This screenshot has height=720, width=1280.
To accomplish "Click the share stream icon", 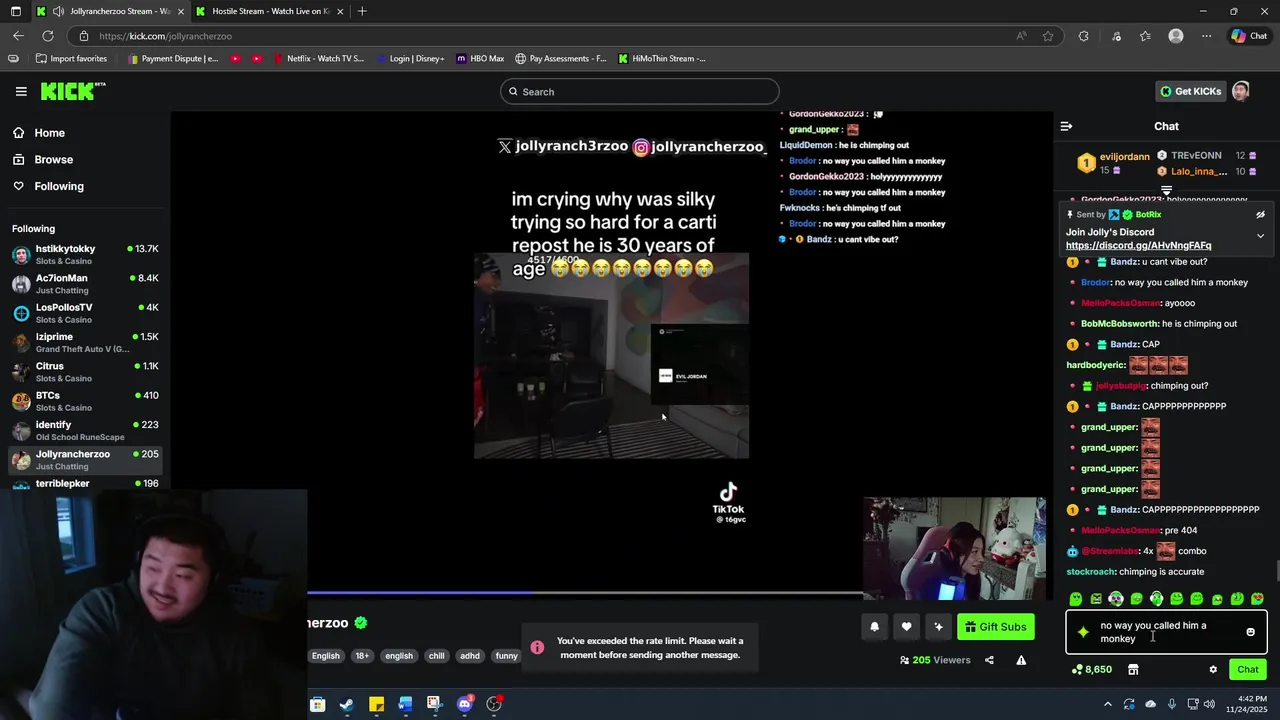I will pos(989,660).
